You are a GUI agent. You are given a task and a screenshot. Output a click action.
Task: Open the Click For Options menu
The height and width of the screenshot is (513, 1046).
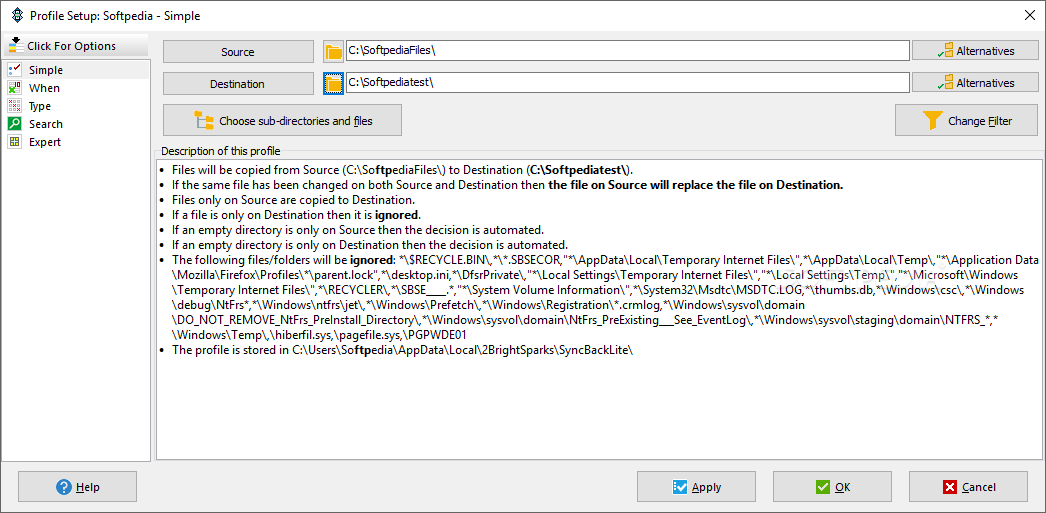75,46
